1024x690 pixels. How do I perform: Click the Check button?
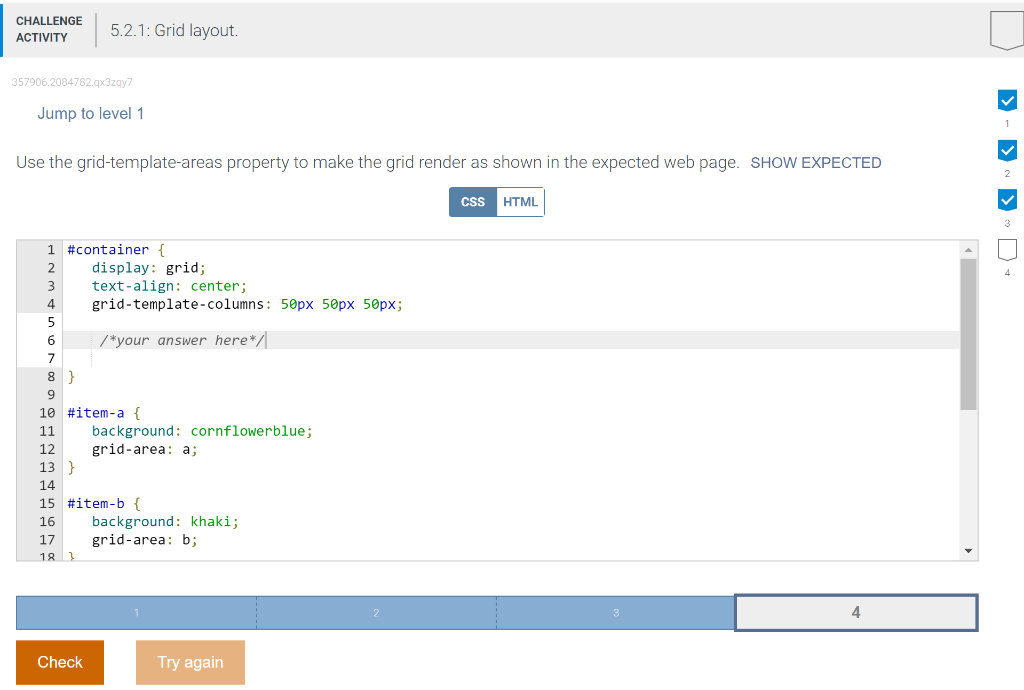coord(60,662)
